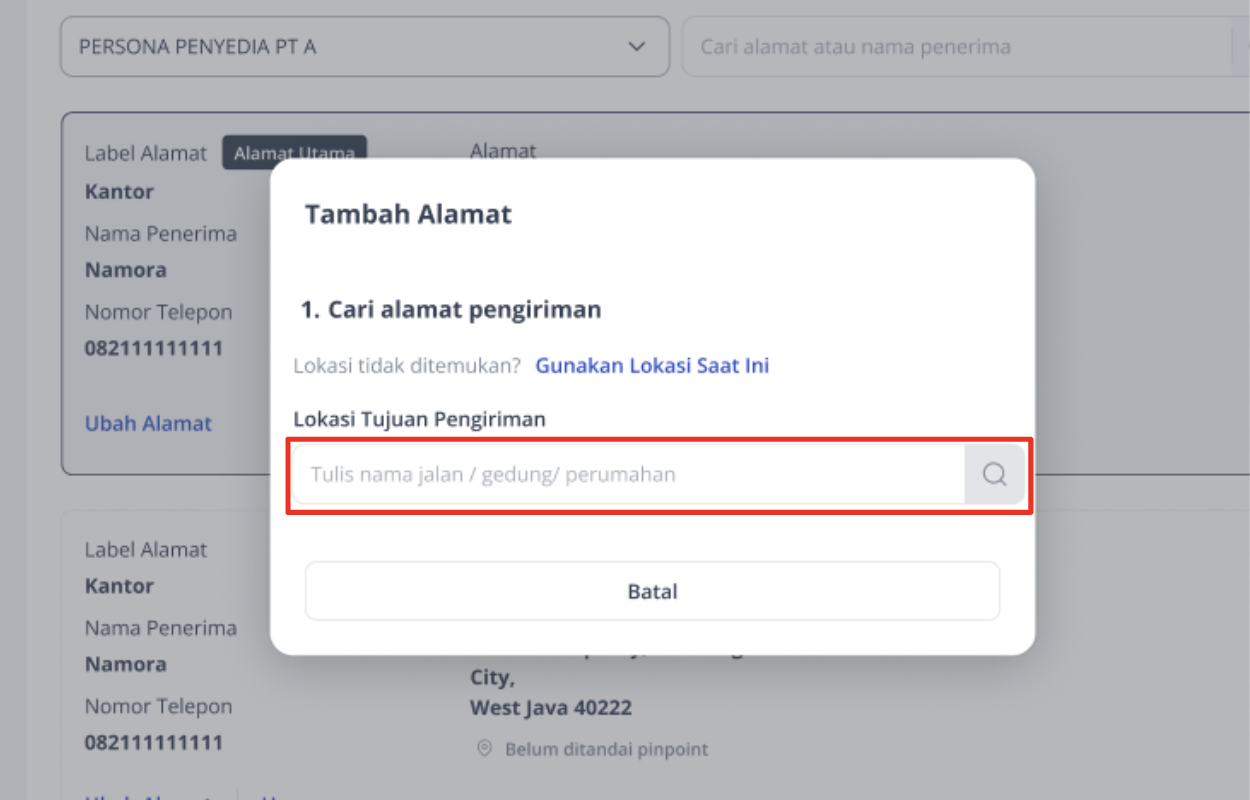The width and height of the screenshot is (1250, 800).
Task: Click the Kantor label in the upper card
Action: (119, 191)
